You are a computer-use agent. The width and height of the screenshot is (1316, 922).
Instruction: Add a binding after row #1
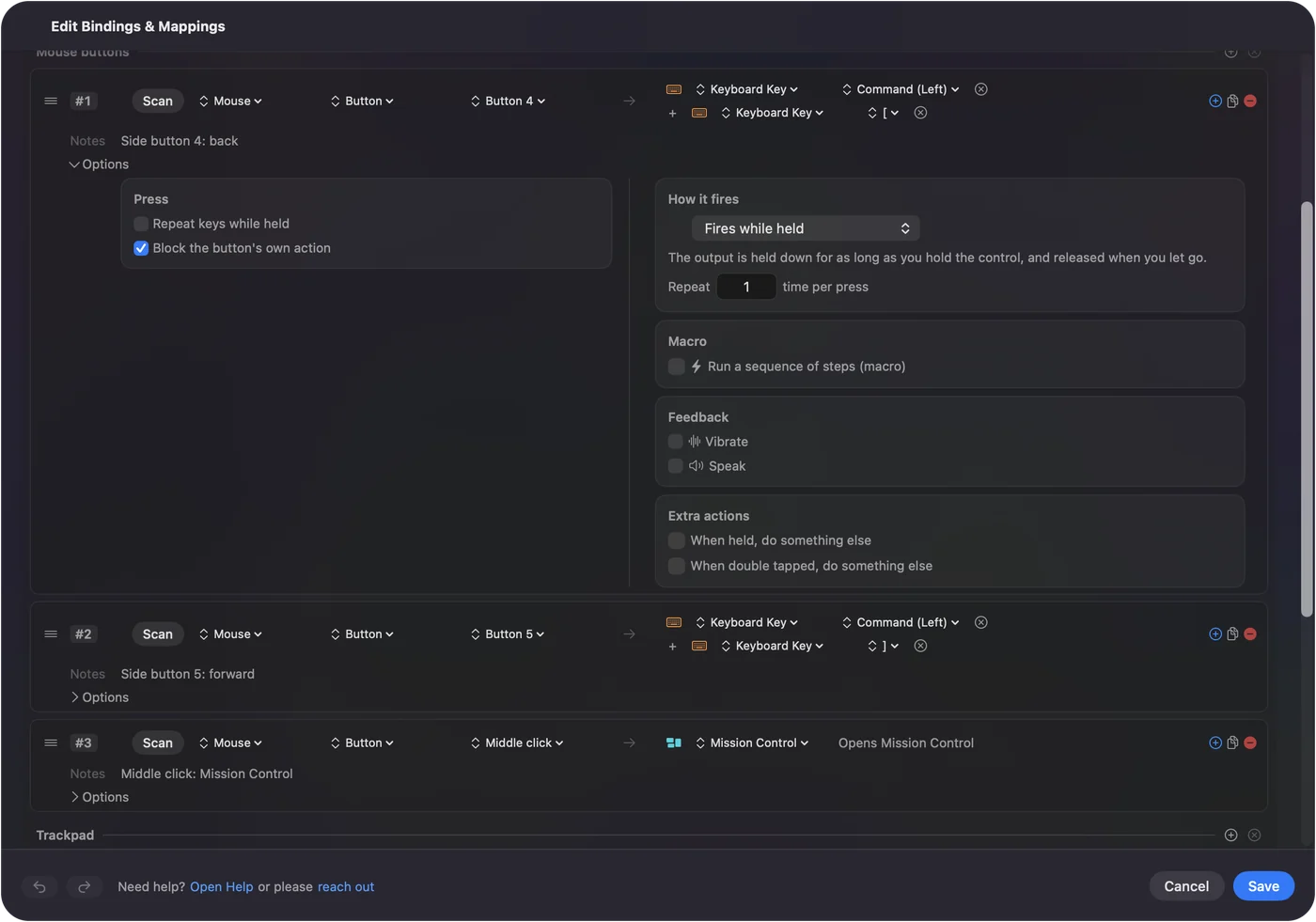coord(1215,101)
